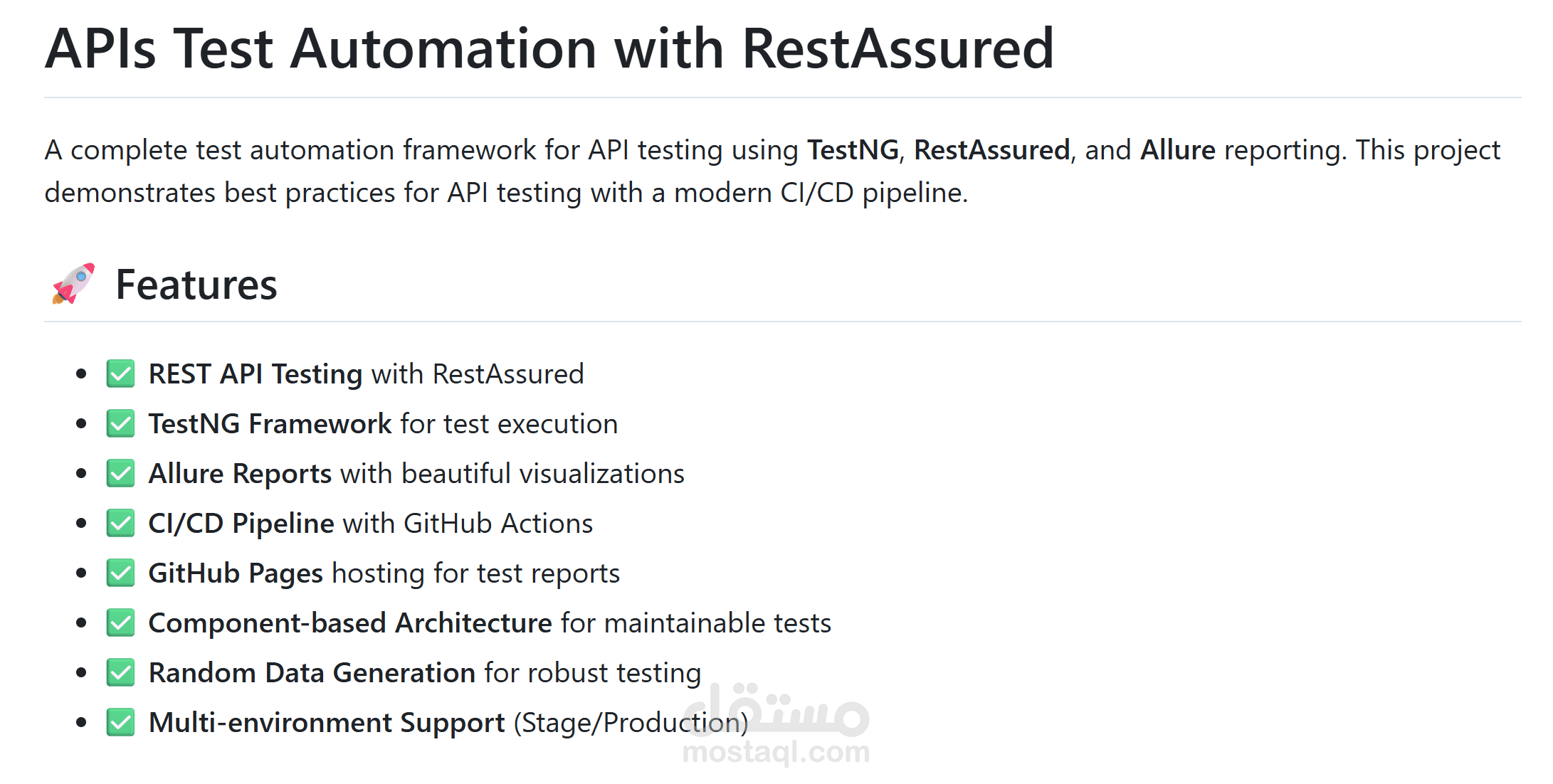Click the mostaql.com watermark text
The width and height of the screenshot is (1553, 784).
(x=776, y=752)
